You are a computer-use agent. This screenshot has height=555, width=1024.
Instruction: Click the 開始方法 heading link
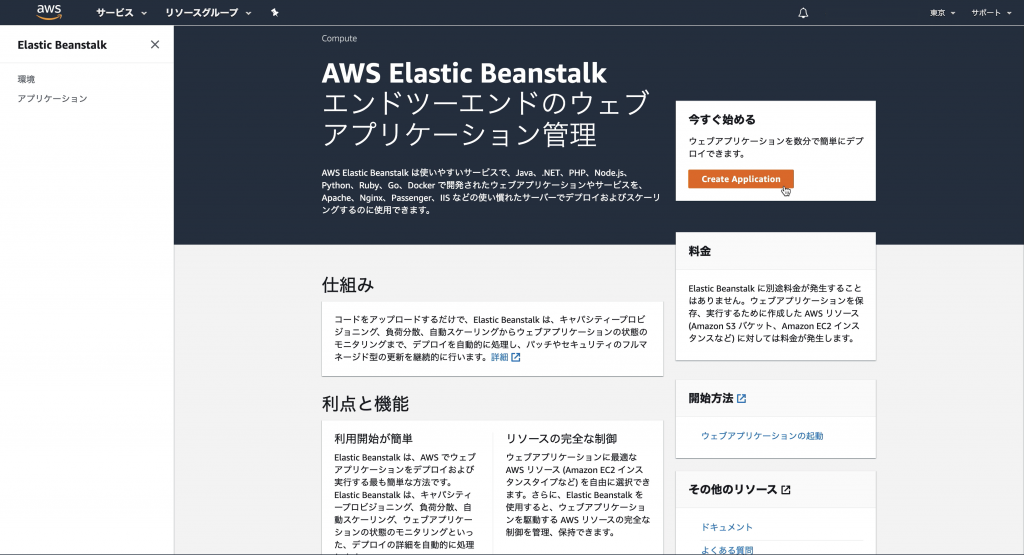pos(711,398)
